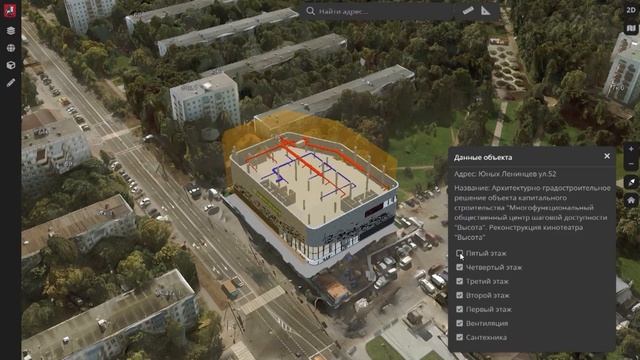Switch map to 2D view
The height and width of the screenshot is (360, 640).
(631, 10)
